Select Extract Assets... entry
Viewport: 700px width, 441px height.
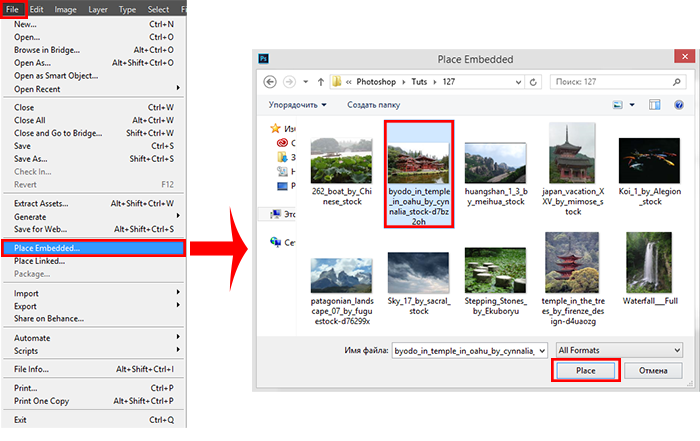(x=93, y=204)
